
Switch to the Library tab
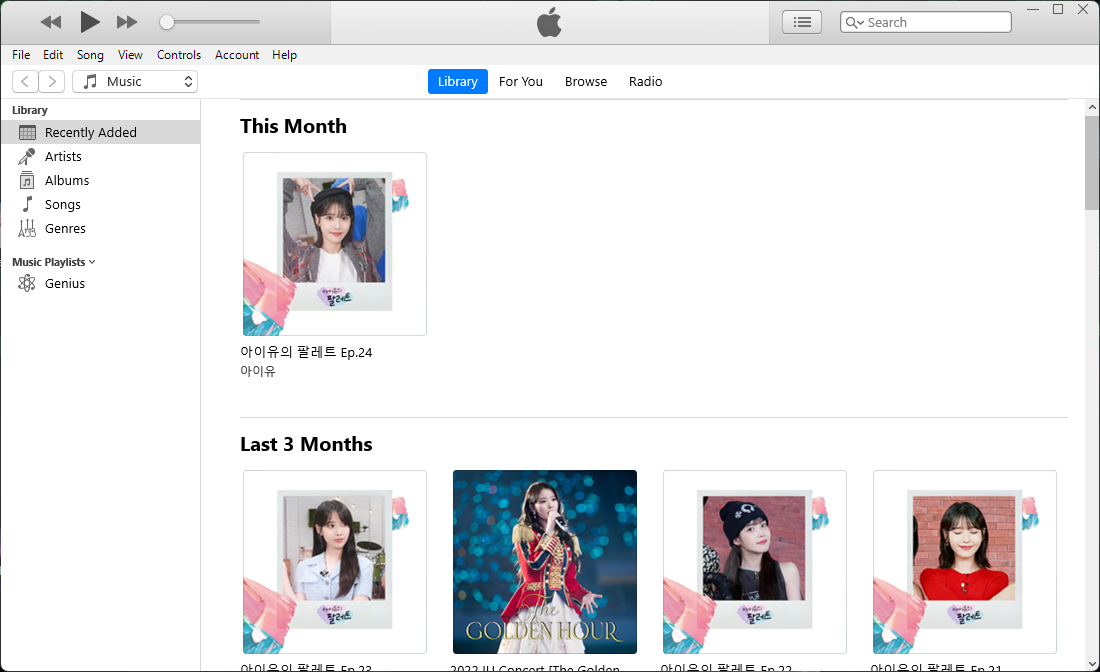click(x=457, y=81)
